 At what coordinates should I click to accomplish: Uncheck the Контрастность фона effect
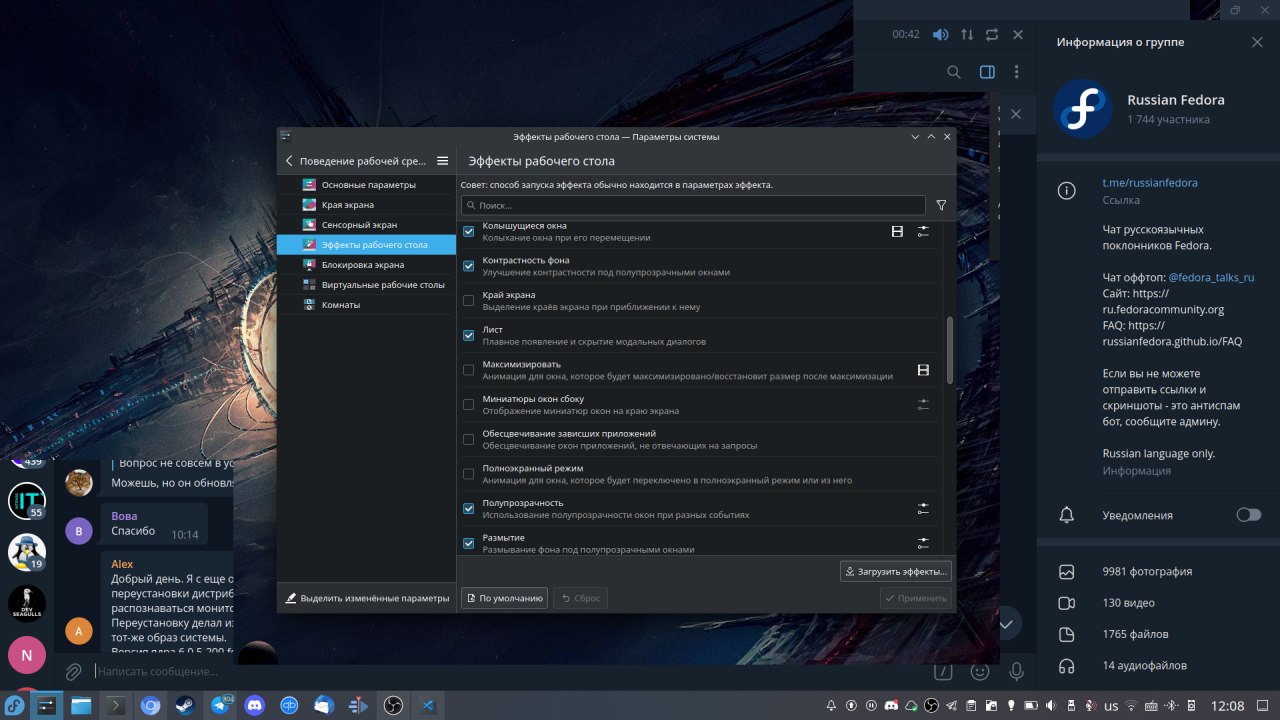pos(468,266)
